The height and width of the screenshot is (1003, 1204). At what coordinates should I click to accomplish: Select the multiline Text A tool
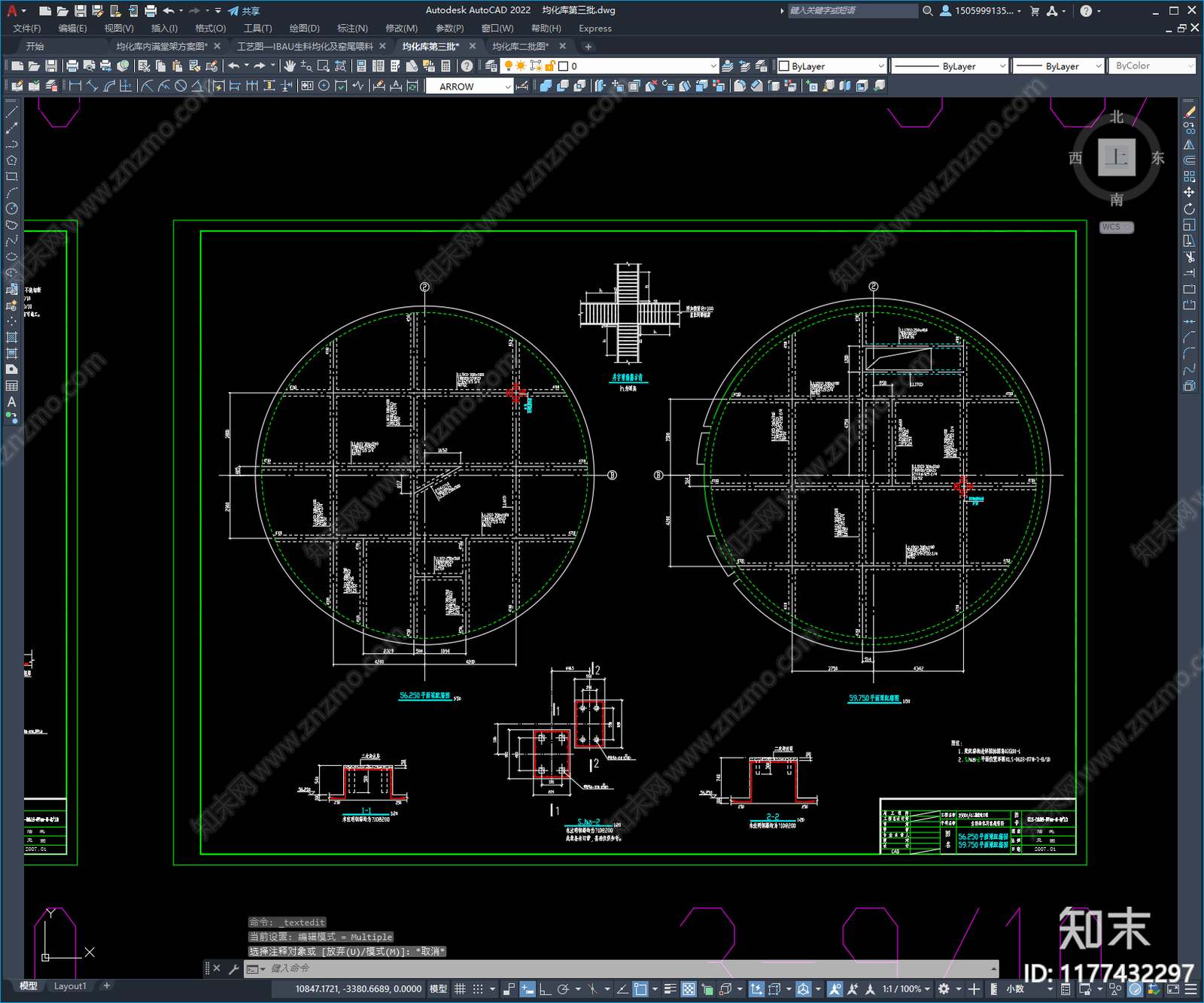pyautogui.click(x=11, y=402)
